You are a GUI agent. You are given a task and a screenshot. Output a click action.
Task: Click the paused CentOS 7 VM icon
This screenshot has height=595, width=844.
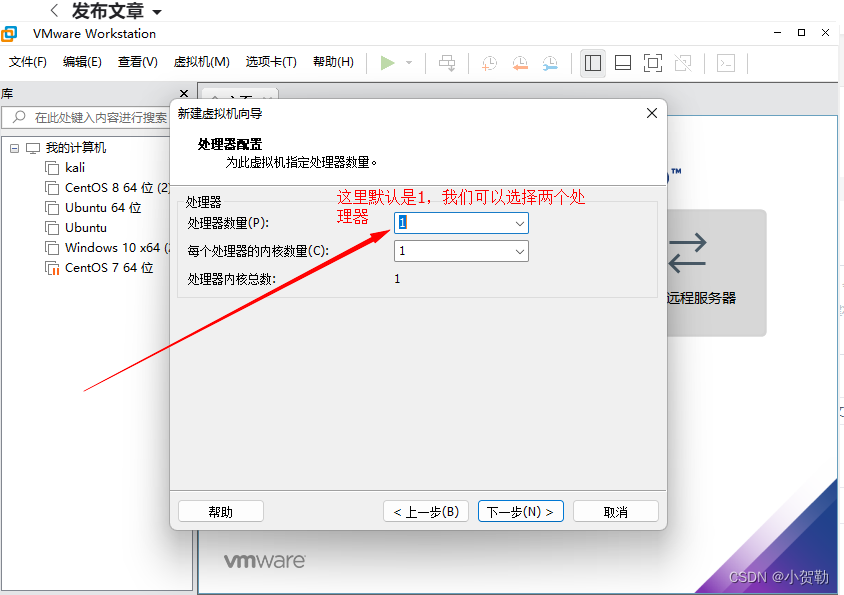click(x=52, y=268)
